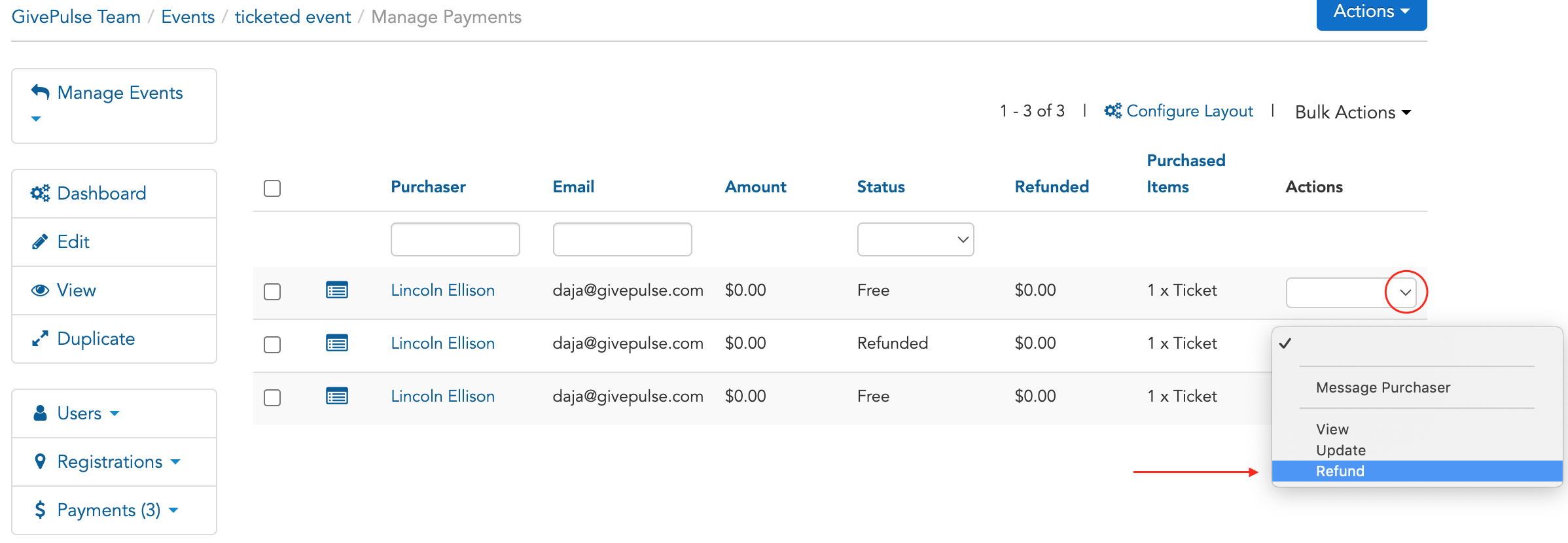The height and width of the screenshot is (543, 1568).
Task: Click the Edit pencil icon
Action: tap(40, 241)
